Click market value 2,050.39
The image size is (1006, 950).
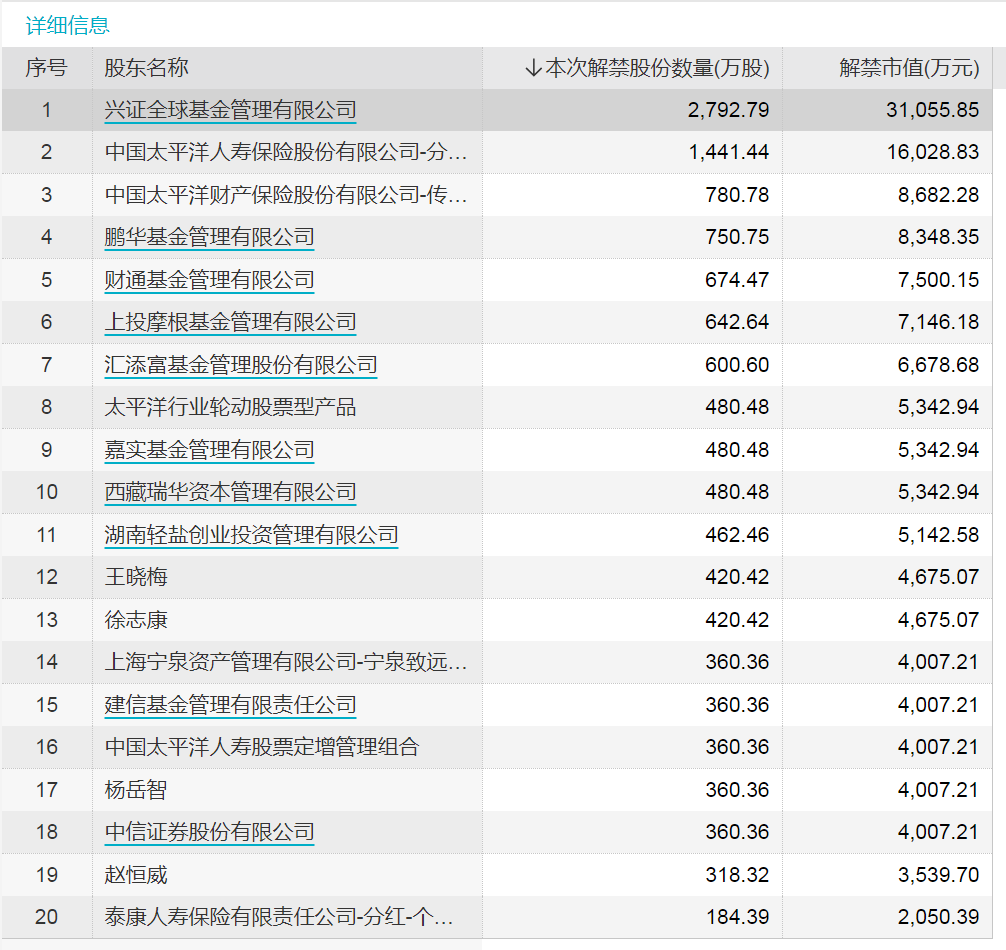(x=939, y=917)
